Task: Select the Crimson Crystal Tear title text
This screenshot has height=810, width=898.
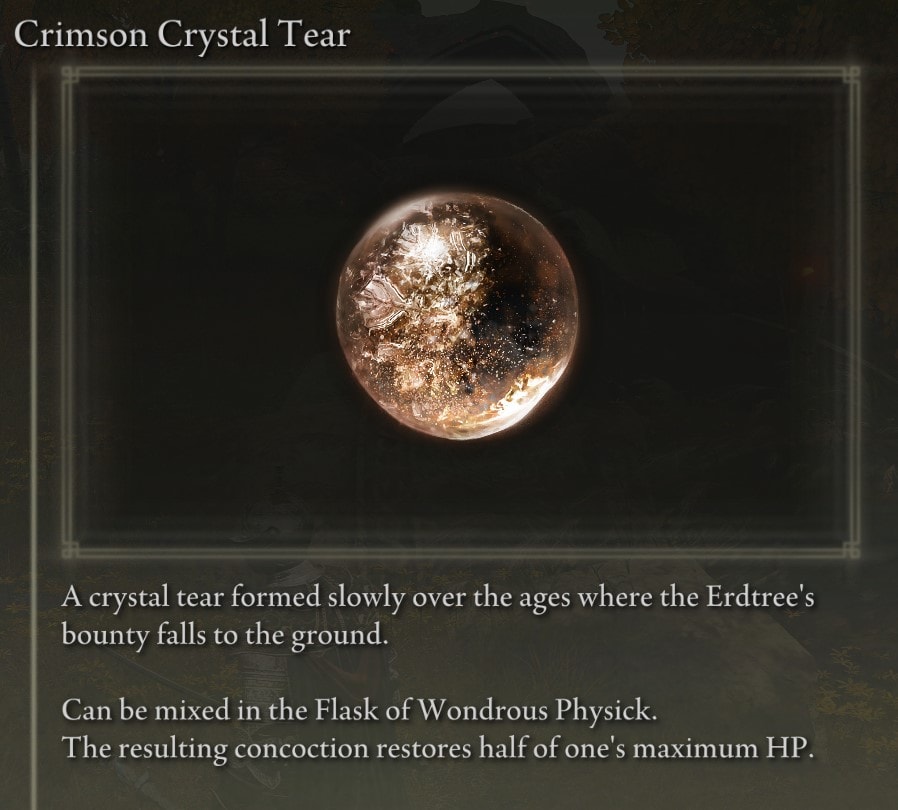Action: (182, 36)
